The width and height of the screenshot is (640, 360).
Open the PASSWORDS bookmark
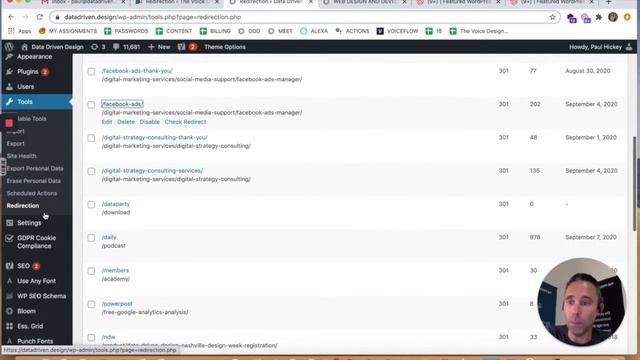tap(126, 31)
